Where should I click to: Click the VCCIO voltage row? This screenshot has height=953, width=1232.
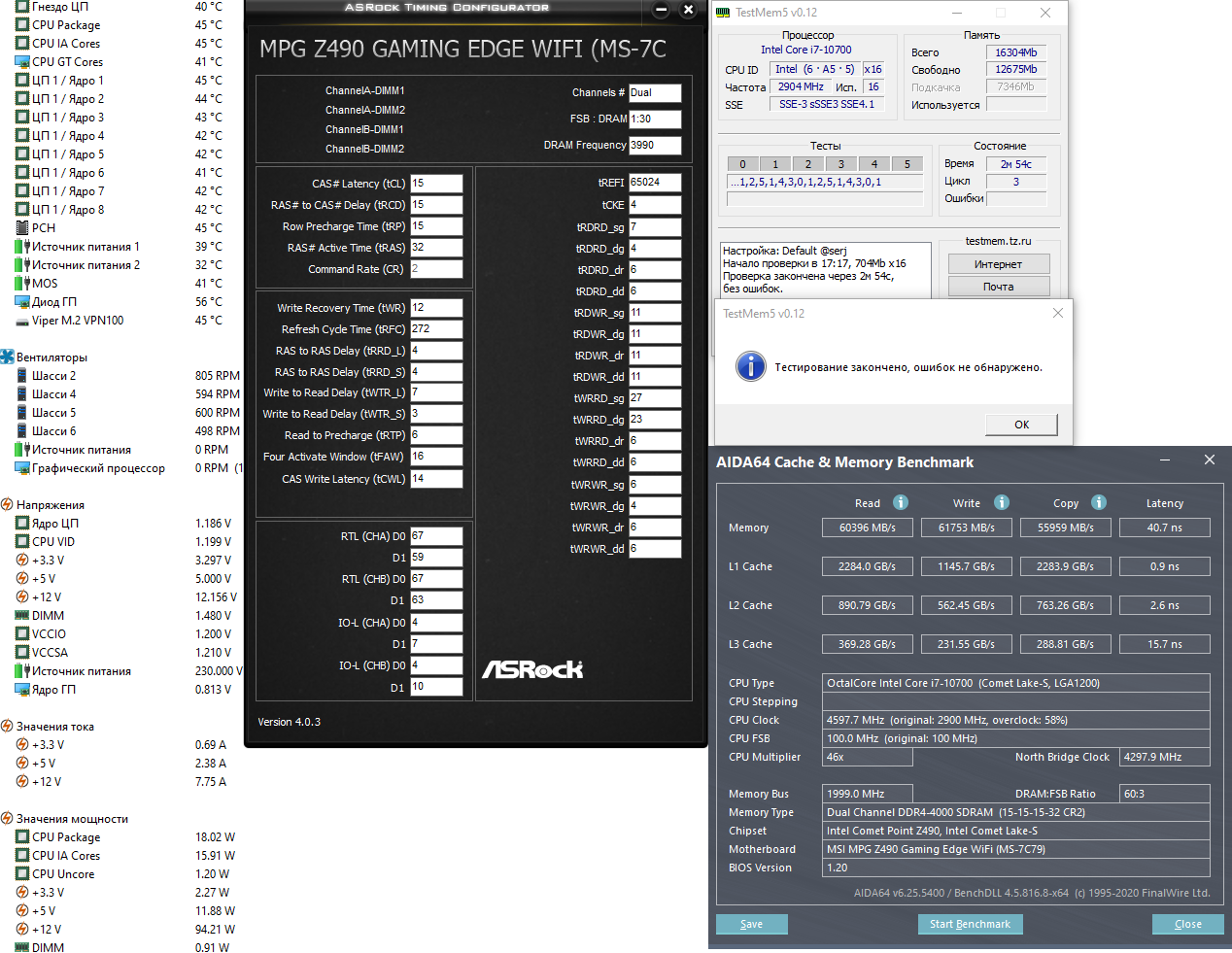pyautogui.click(x=123, y=633)
